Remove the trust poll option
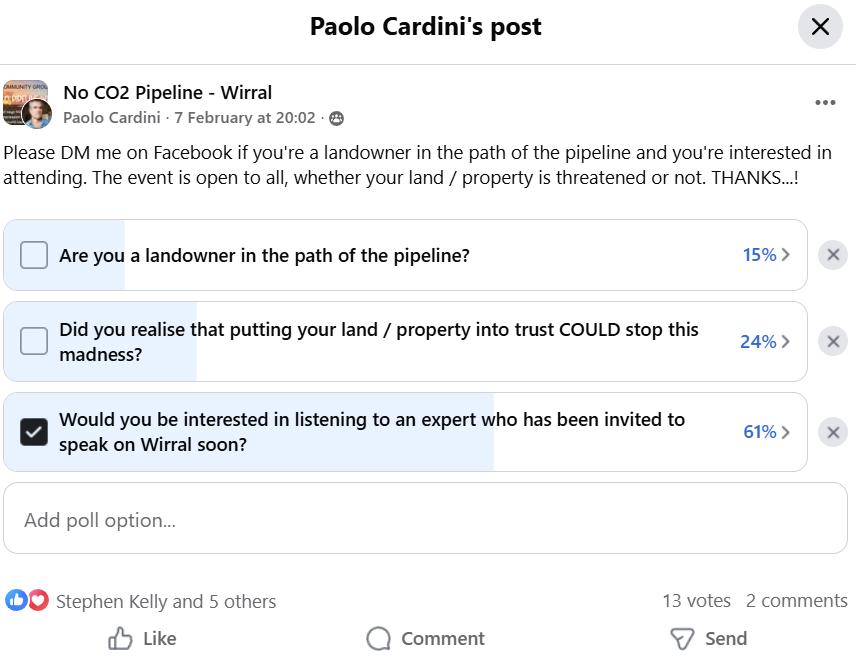 [832, 342]
